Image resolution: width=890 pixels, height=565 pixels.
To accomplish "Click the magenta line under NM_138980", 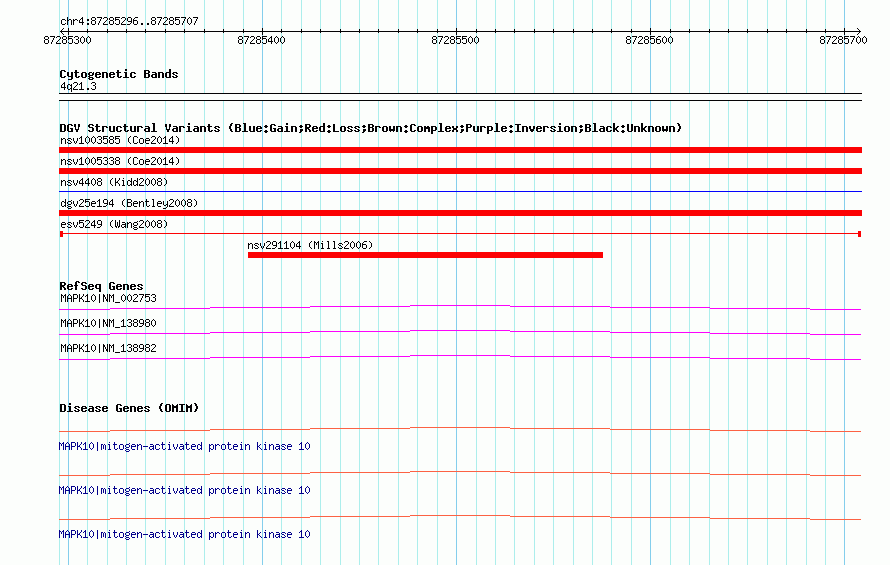I will coord(460,332).
